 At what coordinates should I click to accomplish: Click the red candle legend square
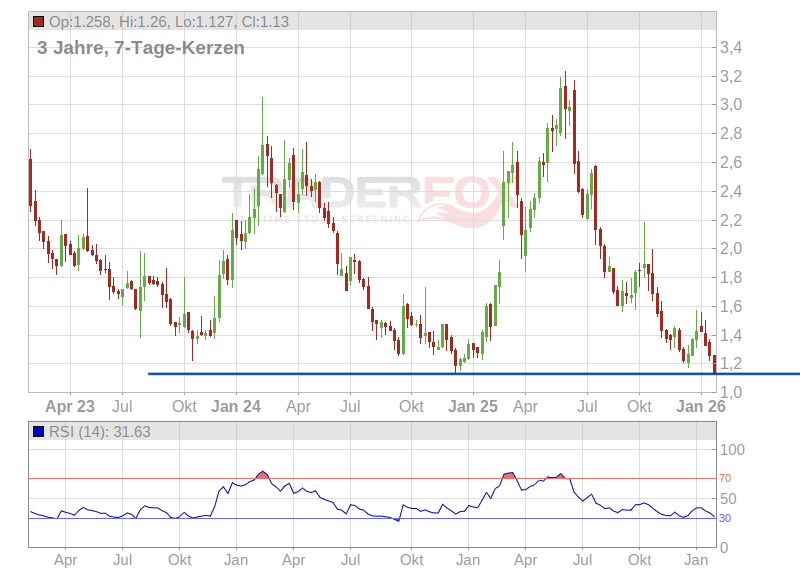38,21
